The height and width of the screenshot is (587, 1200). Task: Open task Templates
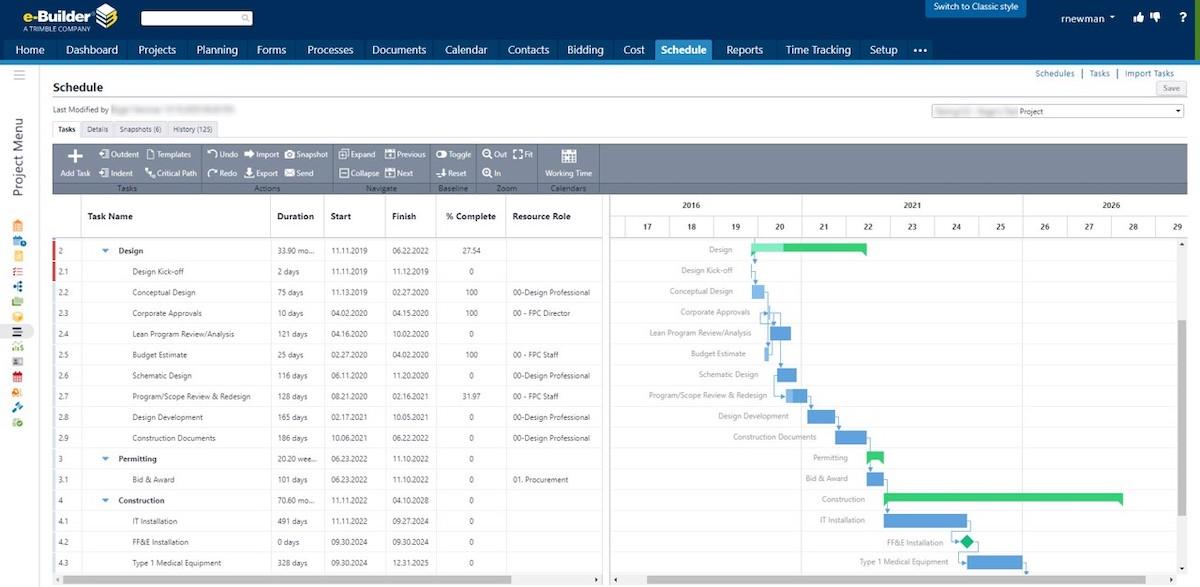tap(168, 154)
